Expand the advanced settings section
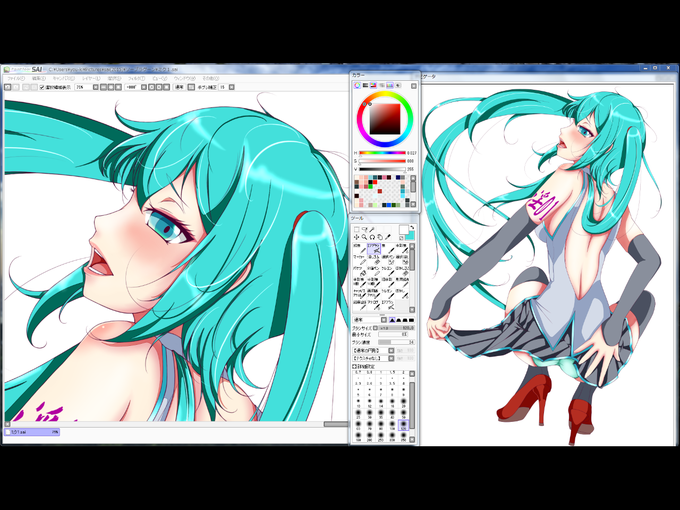This screenshot has height=510, width=680. pos(363,366)
